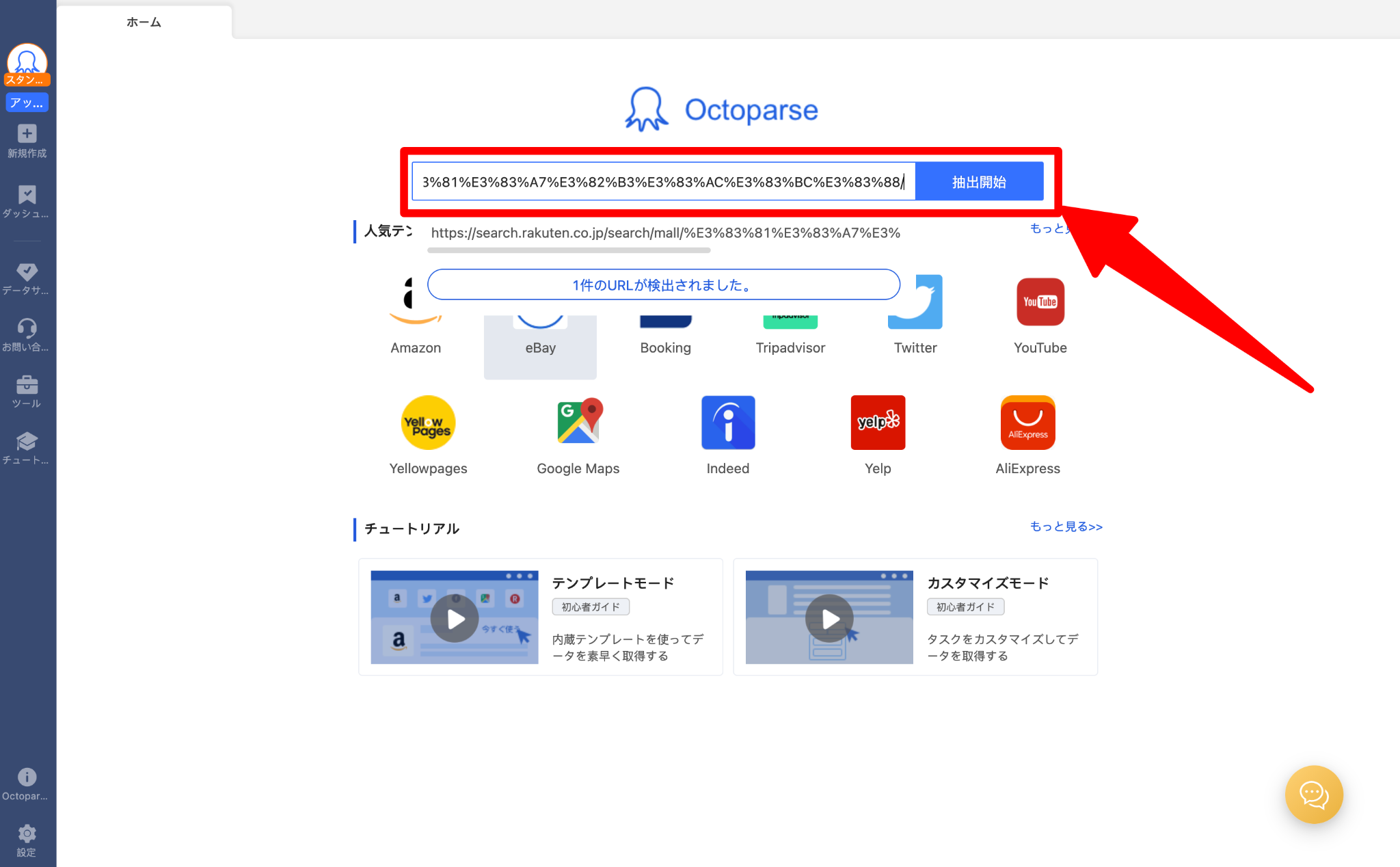This screenshot has height=867, width=1400.
Task: Click inside the URL input field
Action: click(663, 182)
